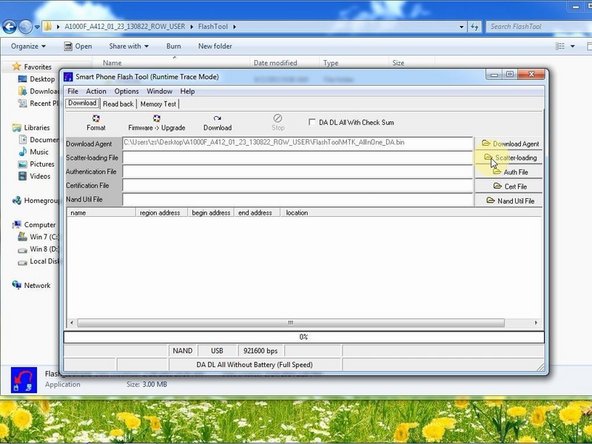Screen dimensions: 592x444
Task: Open the Options menu
Action: (x=126, y=91)
